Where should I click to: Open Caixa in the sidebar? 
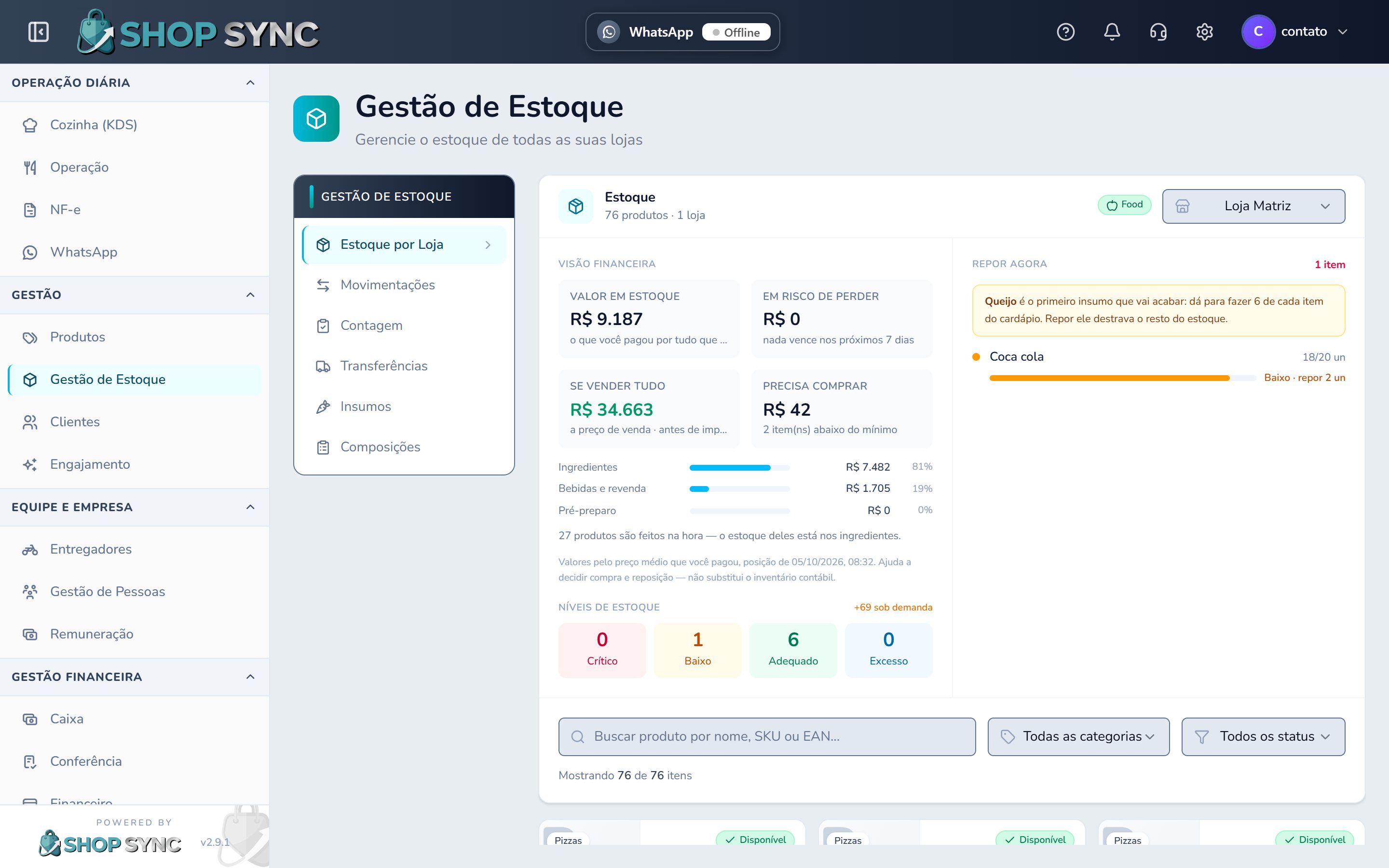(134, 719)
